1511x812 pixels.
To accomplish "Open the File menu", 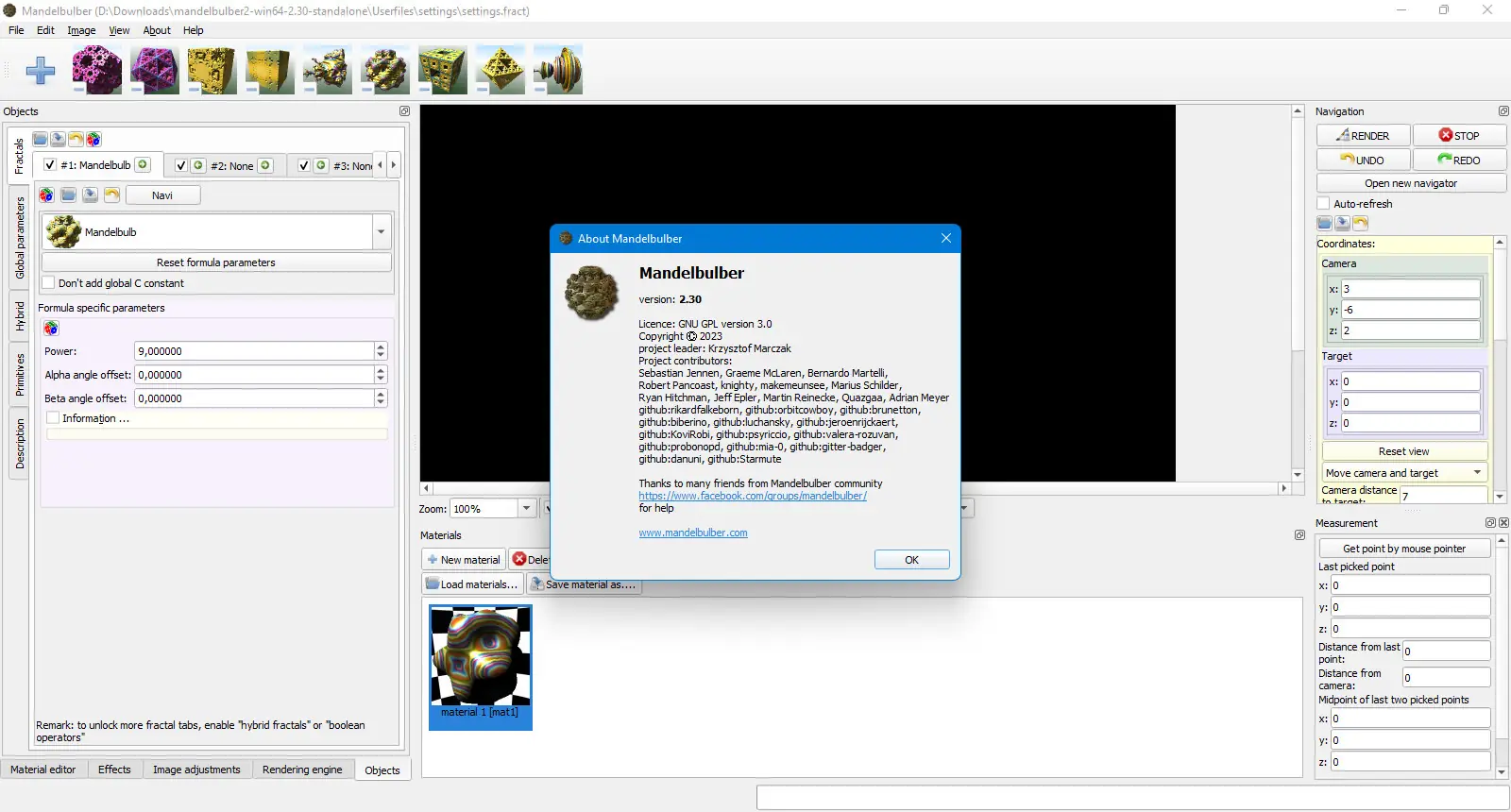I will pyautogui.click(x=16, y=30).
